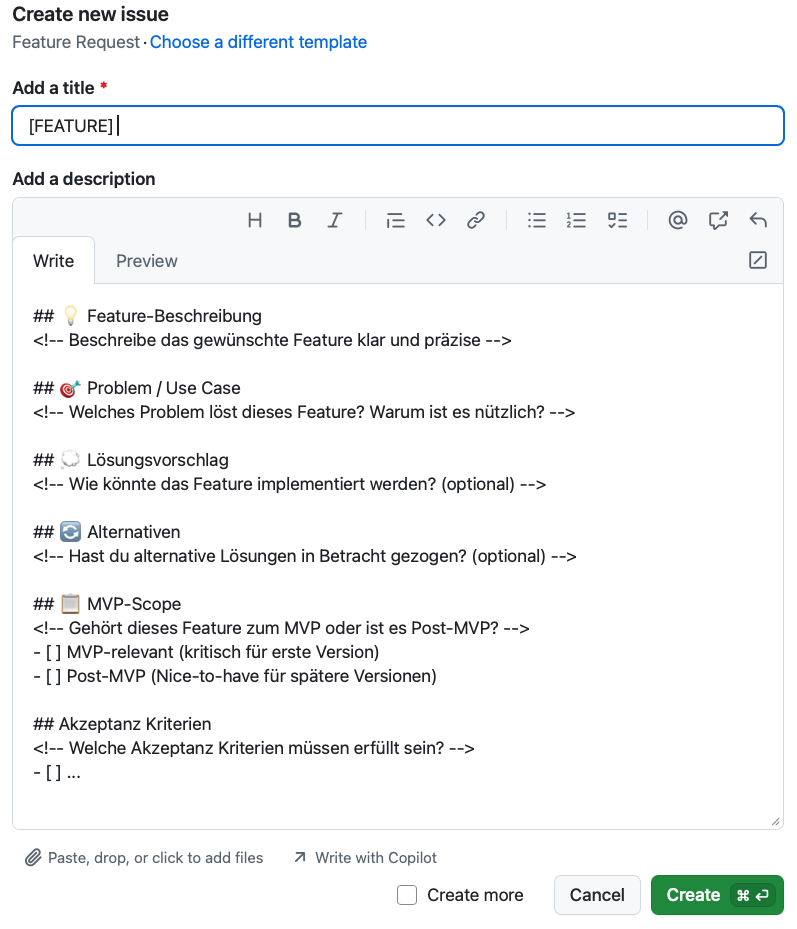
Task: Mention a user with the @ icon
Action: point(678,220)
